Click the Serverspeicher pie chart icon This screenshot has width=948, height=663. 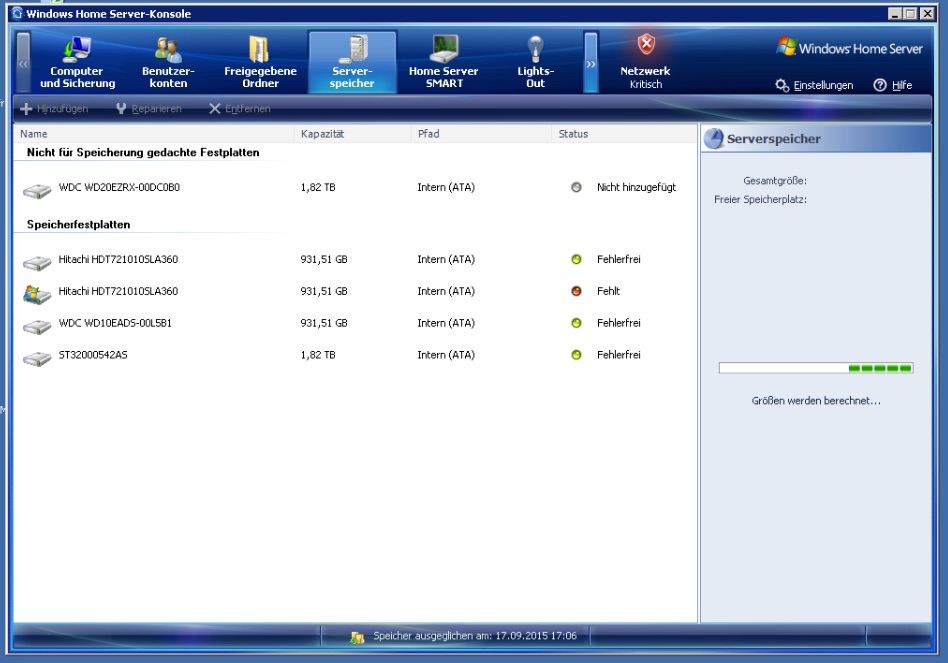(x=714, y=138)
